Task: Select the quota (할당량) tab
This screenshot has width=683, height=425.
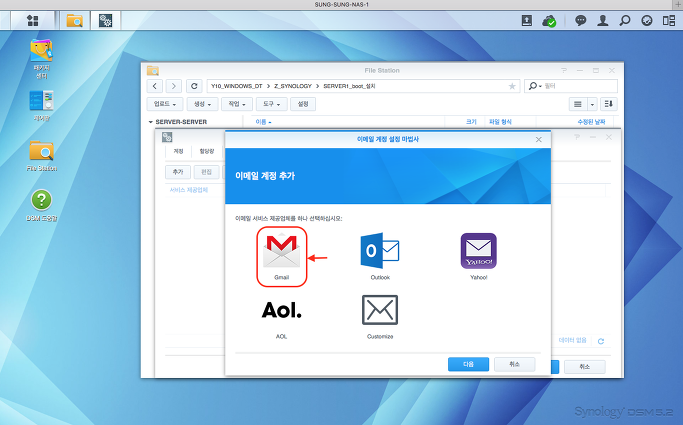Action: 207,152
